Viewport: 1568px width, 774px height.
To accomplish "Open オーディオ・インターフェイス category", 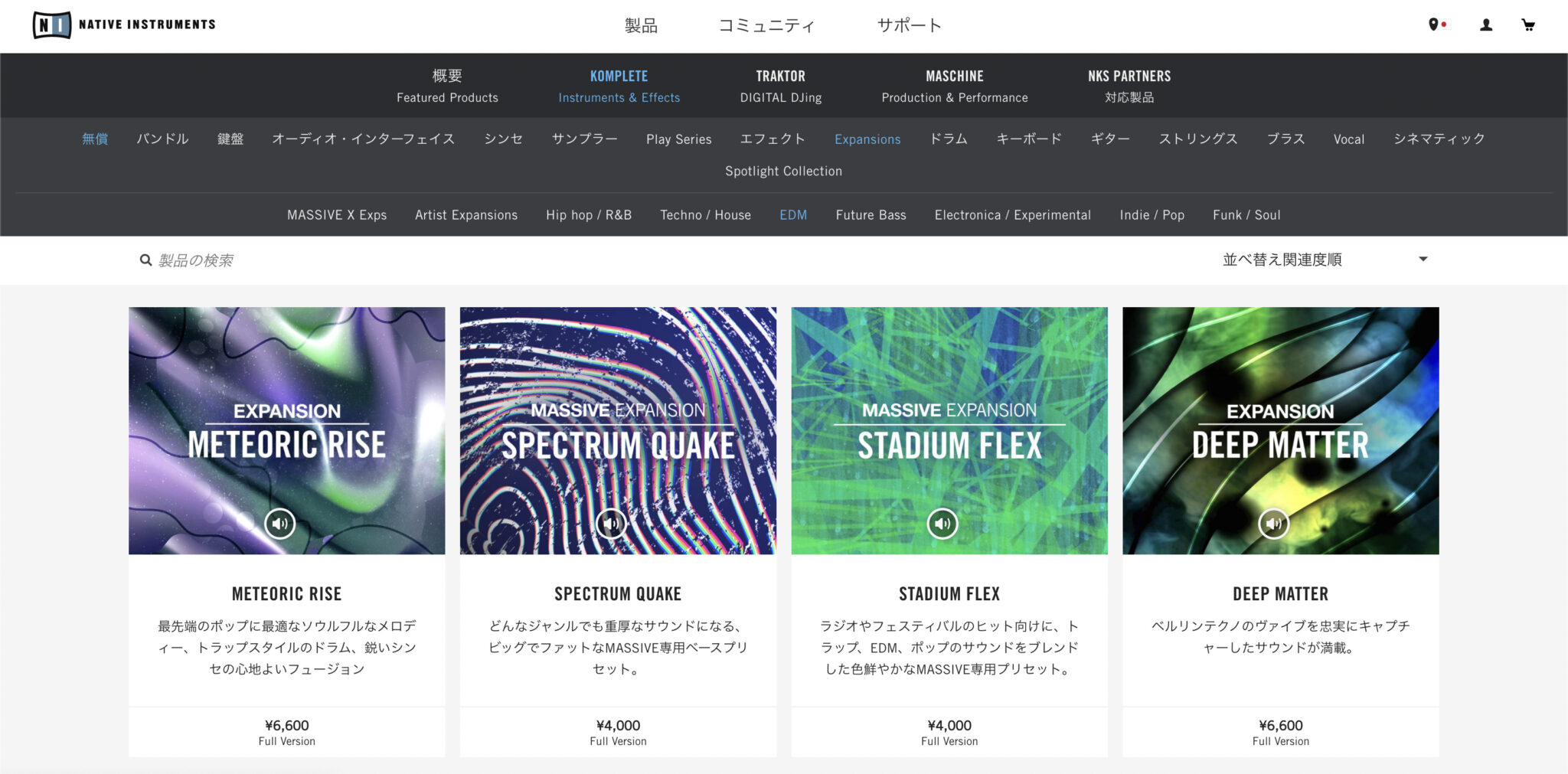I will (364, 139).
